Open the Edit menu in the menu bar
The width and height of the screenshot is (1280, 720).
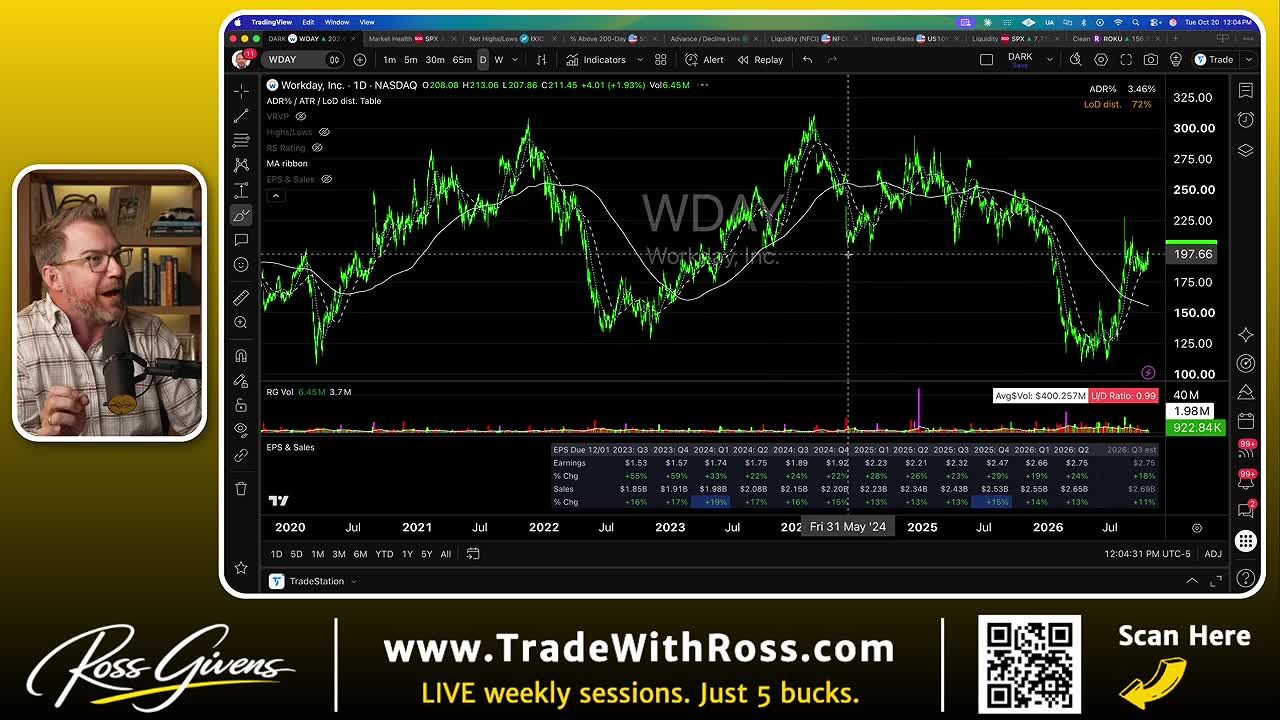(x=308, y=22)
